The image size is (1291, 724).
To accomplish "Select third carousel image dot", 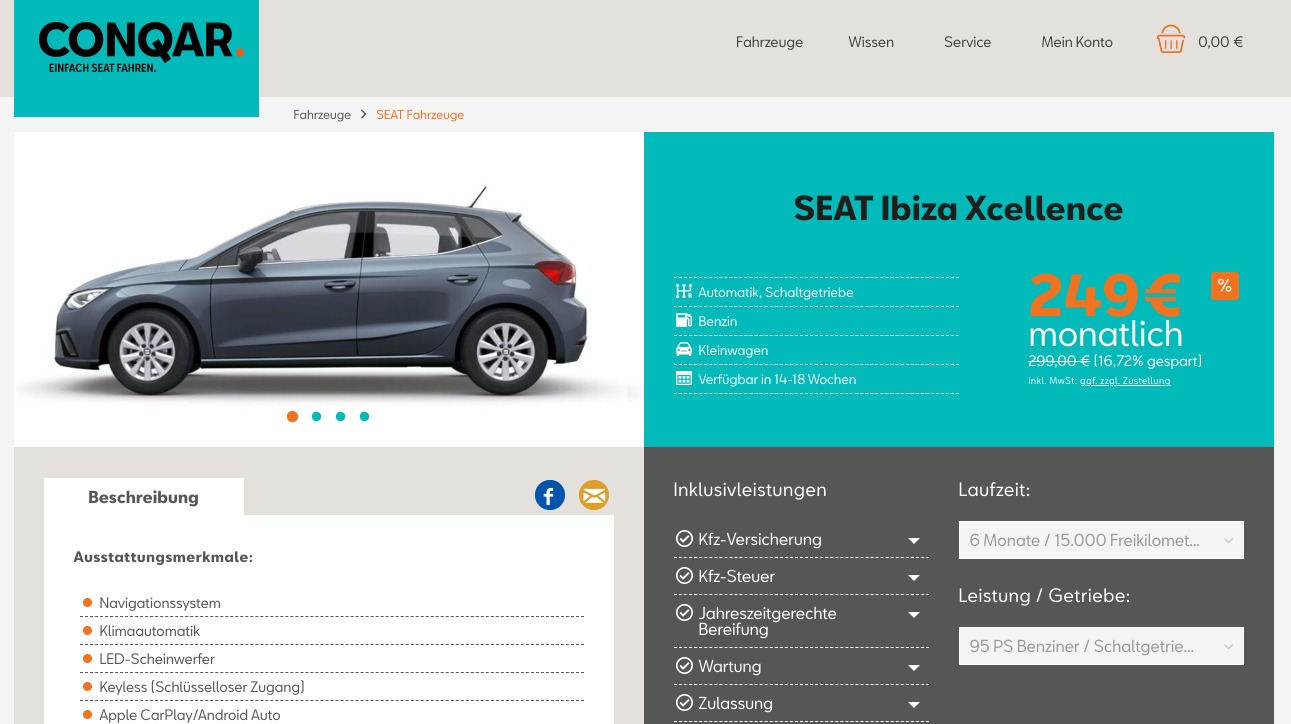I will click(x=340, y=416).
